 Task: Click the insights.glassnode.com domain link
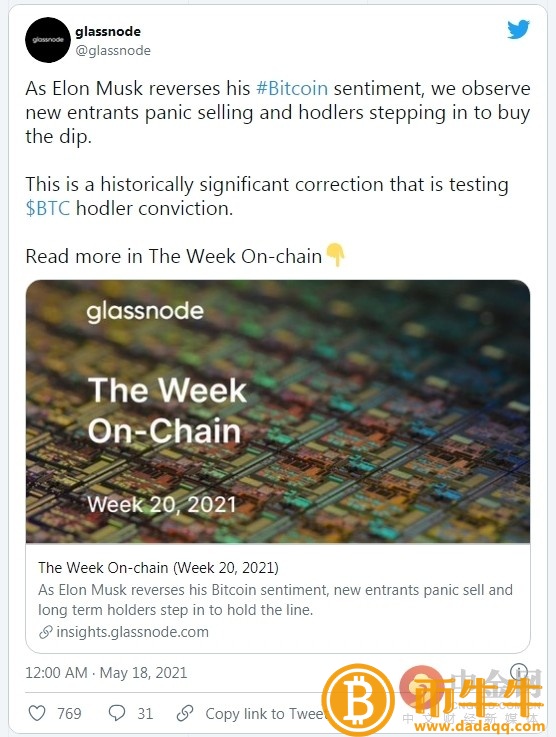click(x=133, y=632)
